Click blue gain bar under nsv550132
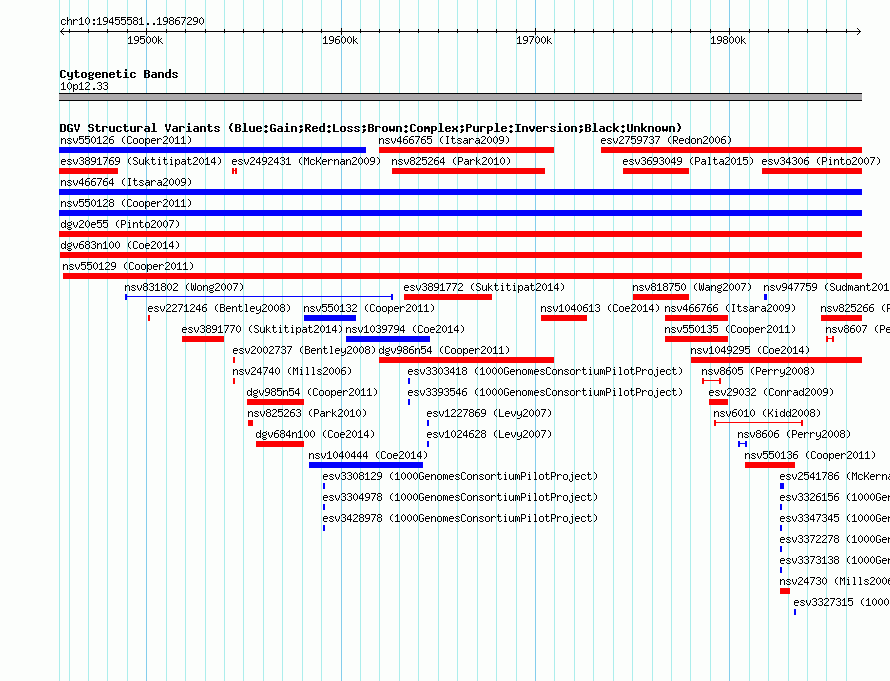This screenshot has height=681, width=890. coord(330,318)
